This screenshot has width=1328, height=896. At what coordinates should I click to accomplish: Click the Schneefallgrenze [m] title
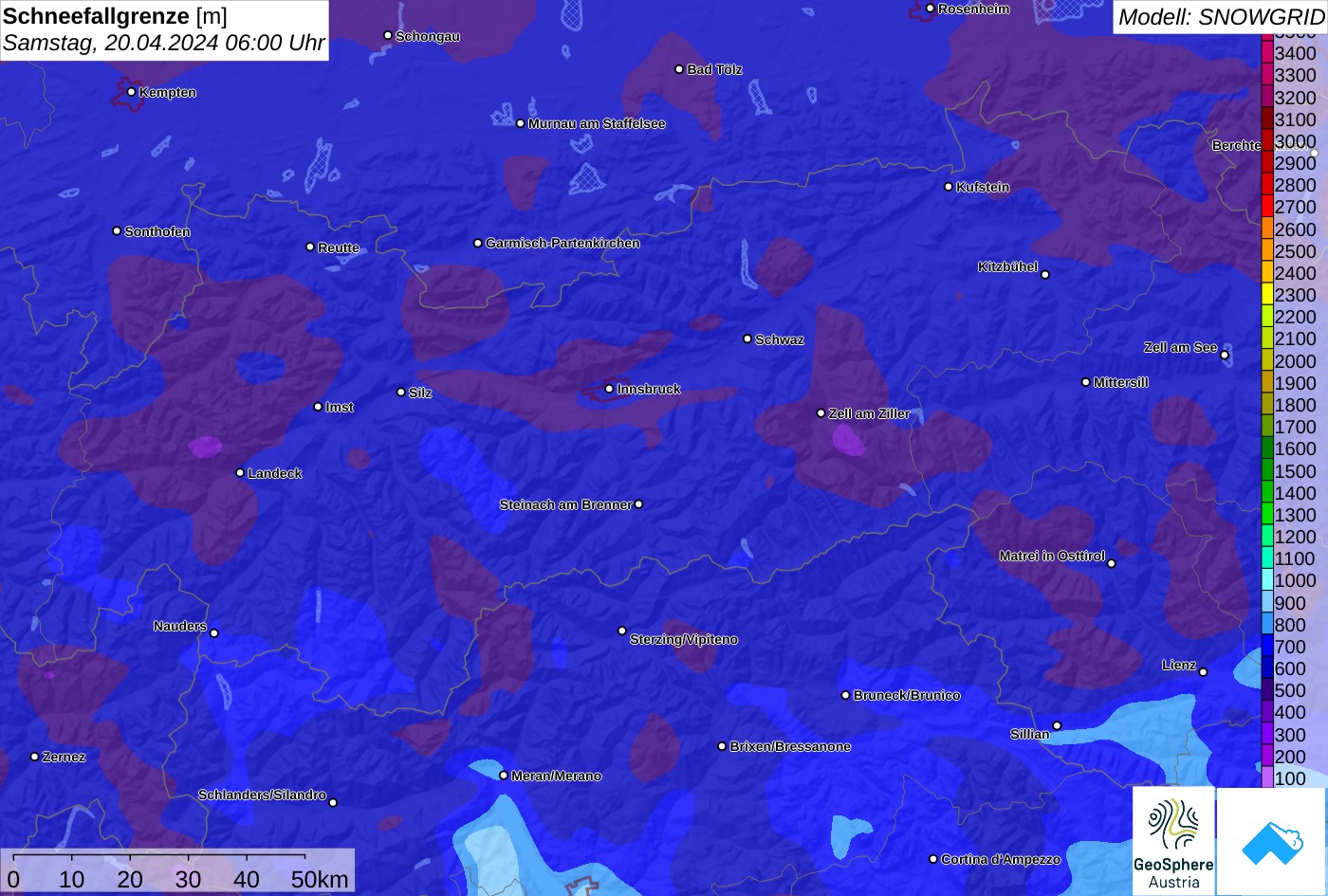pyautogui.click(x=115, y=16)
